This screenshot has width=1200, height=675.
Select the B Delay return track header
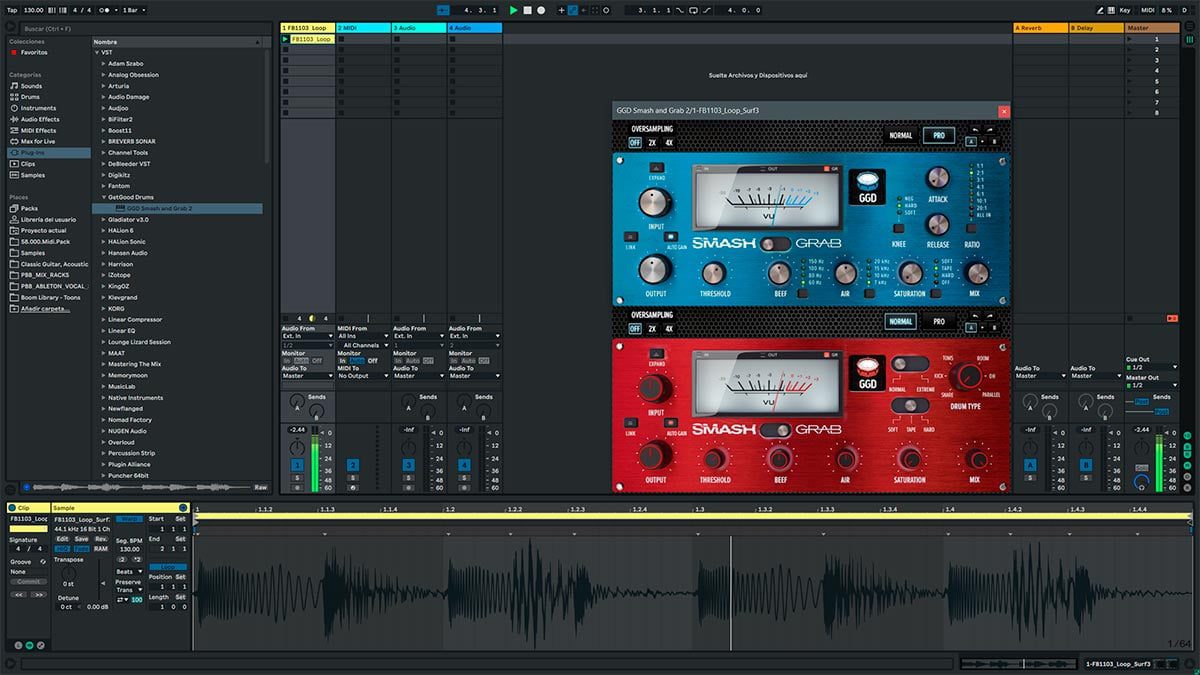pos(1096,28)
